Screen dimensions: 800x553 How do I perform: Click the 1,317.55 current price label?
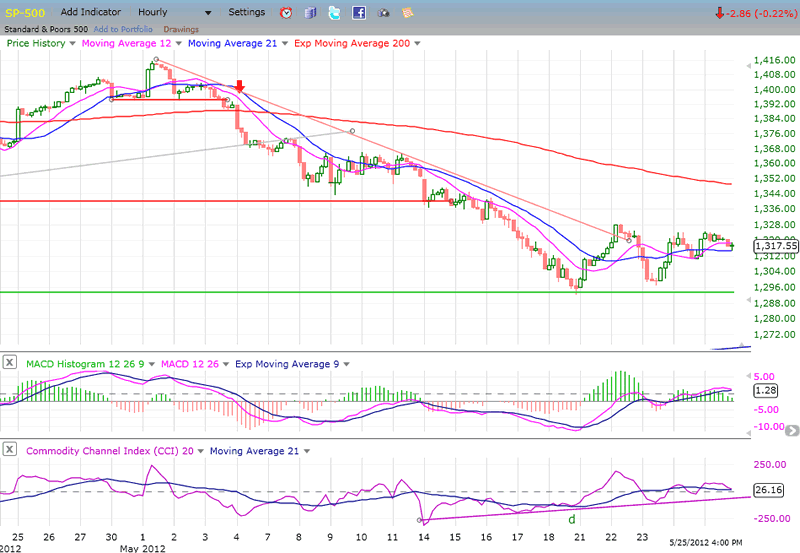(x=775, y=245)
